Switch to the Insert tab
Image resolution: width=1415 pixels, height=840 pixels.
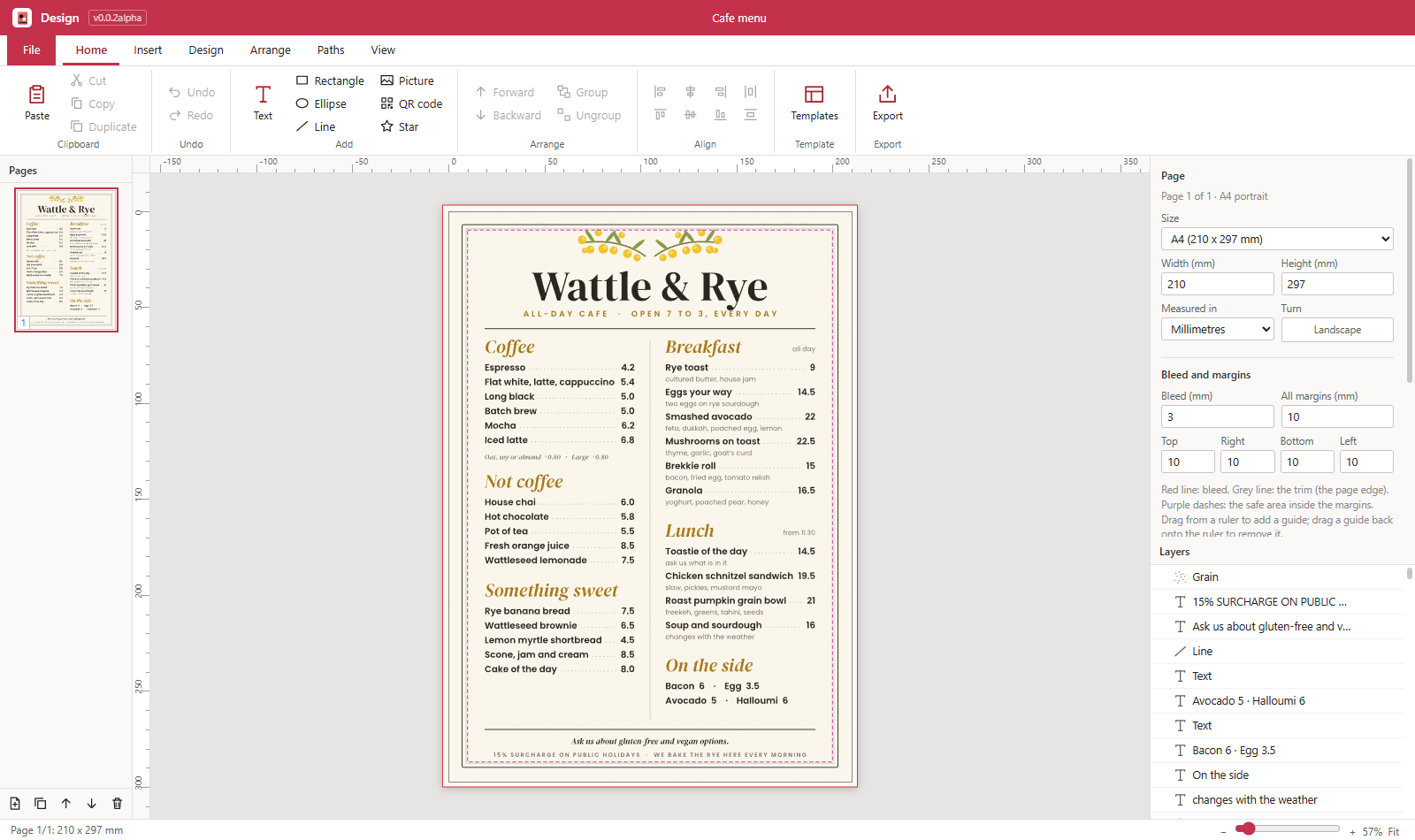(x=148, y=50)
